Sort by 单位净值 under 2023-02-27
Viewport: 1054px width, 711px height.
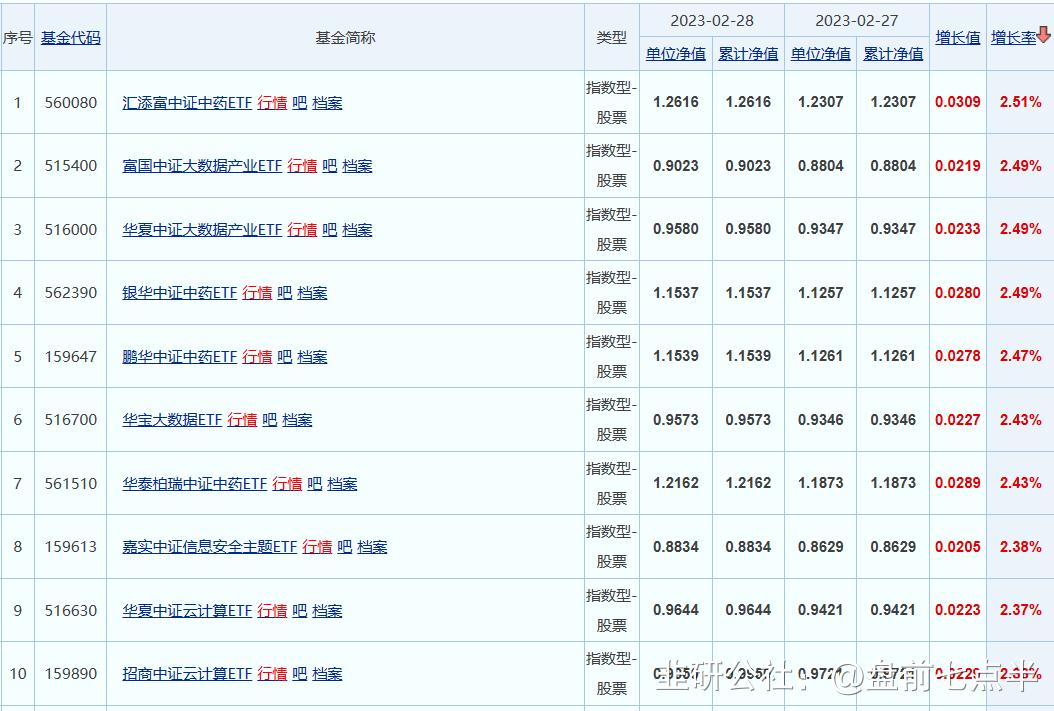pyautogui.click(x=820, y=54)
